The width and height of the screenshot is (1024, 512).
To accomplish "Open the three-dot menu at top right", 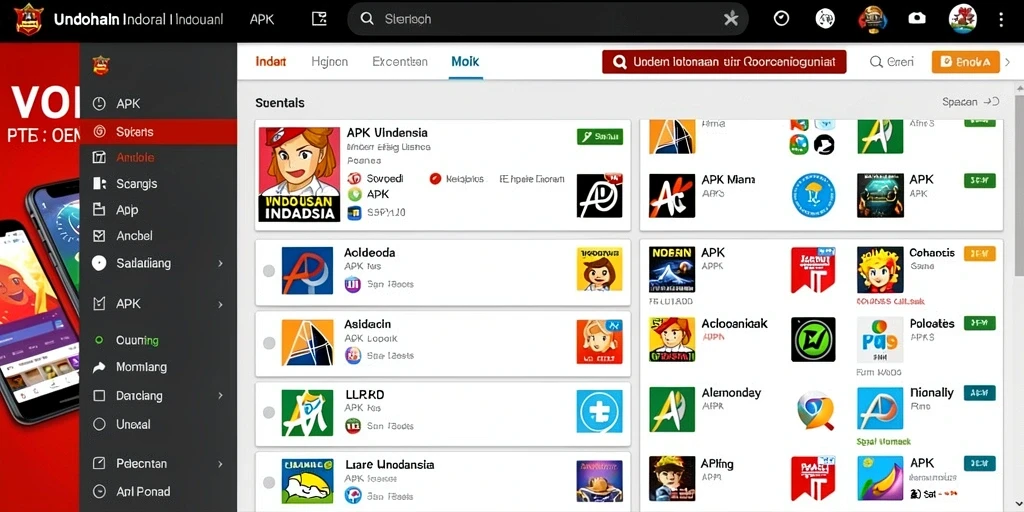I will (x=1001, y=19).
